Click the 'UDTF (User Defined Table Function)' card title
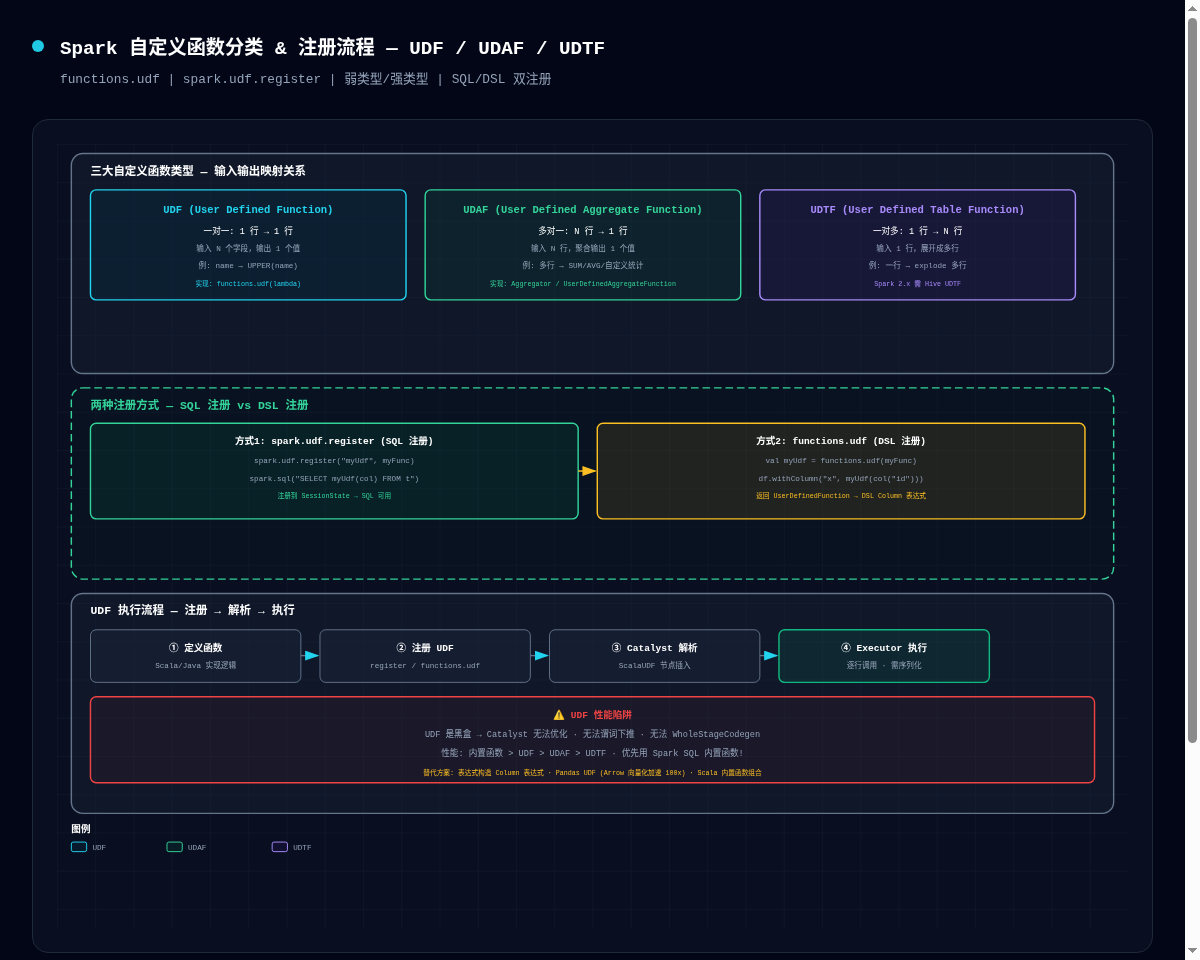 pyautogui.click(x=917, y=210)
